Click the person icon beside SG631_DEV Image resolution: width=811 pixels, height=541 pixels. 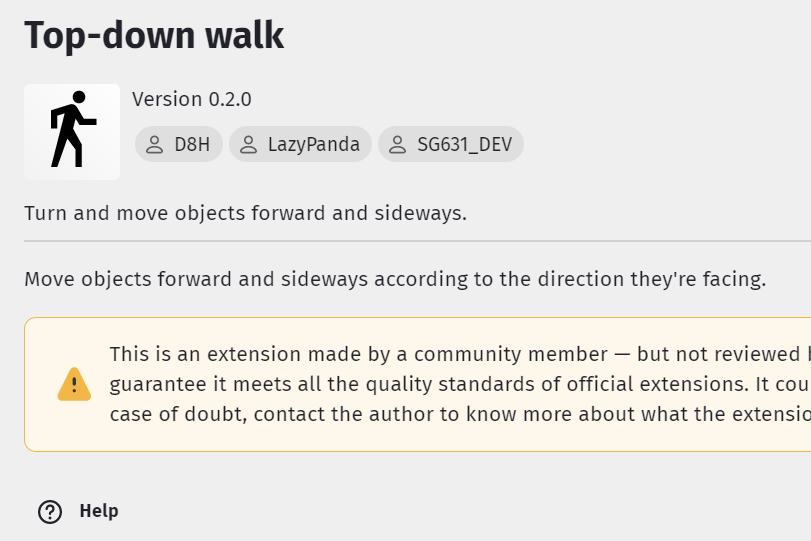point(398,145)
